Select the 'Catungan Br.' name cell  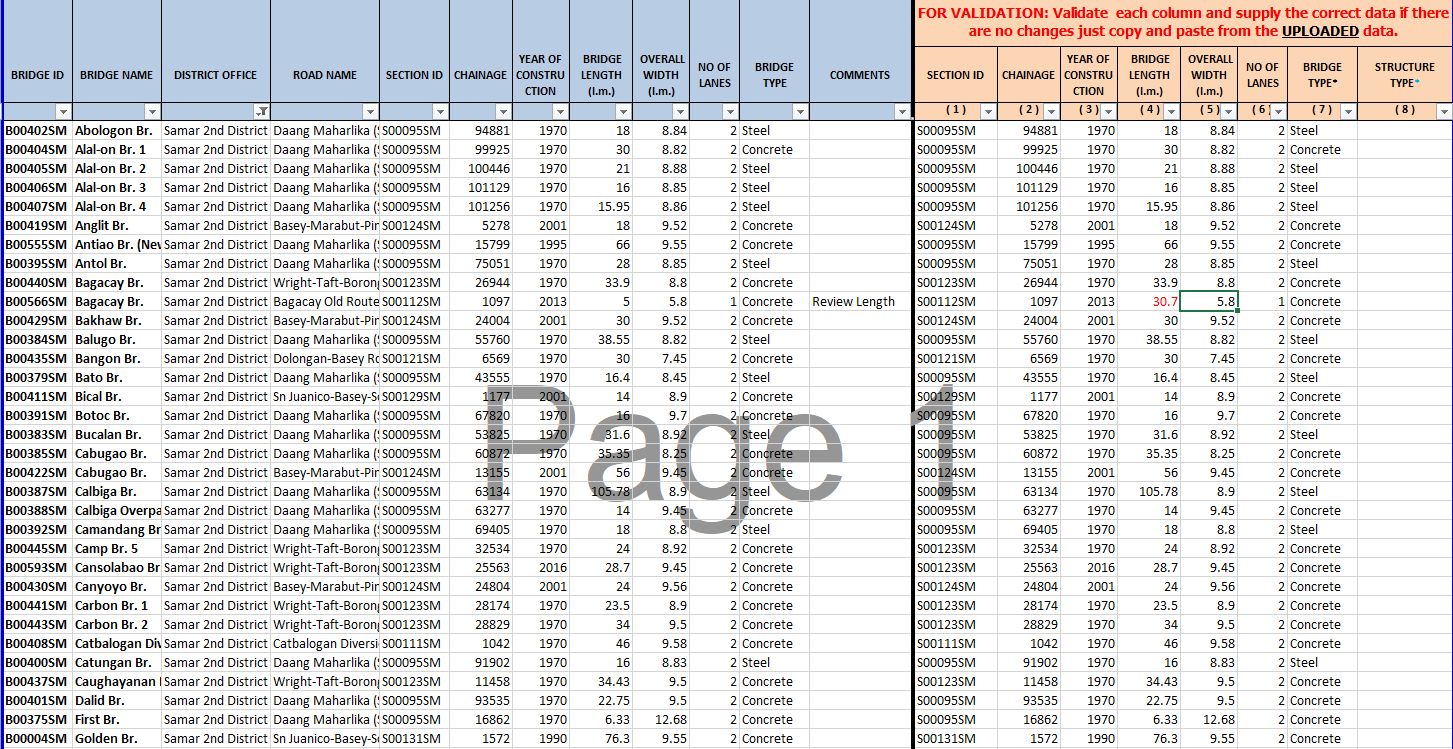coord(117,663)
